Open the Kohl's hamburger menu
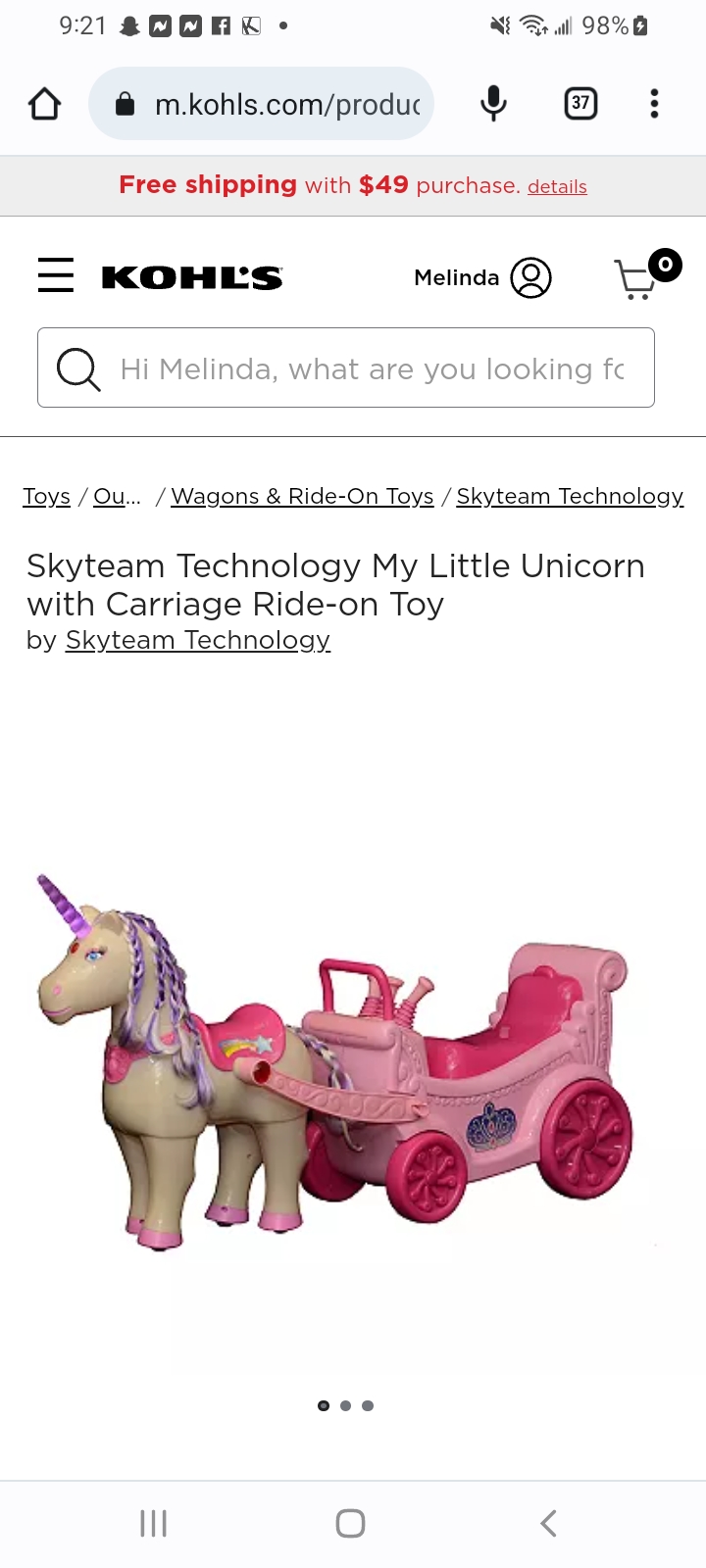706x1568 pixels. tap(56, 275)
